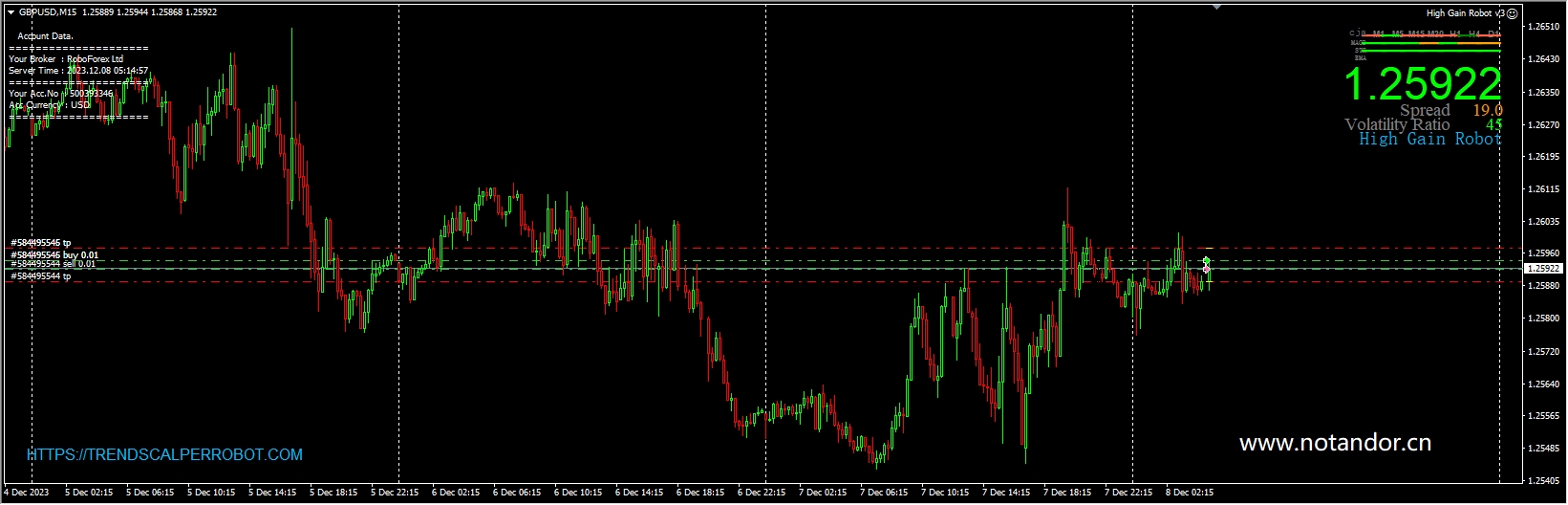This screenshot has width=1568, height=505.
Task: Click the Volatility Ratio label
Action: 1396,124
